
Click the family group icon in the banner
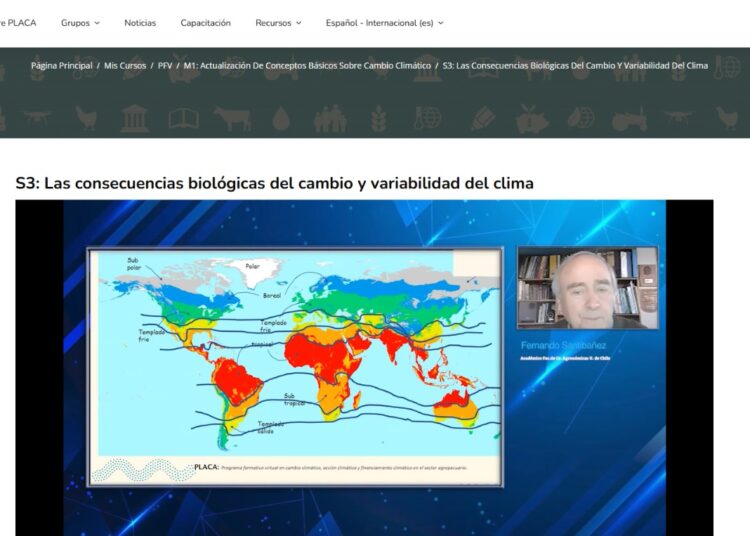point(330,119)
